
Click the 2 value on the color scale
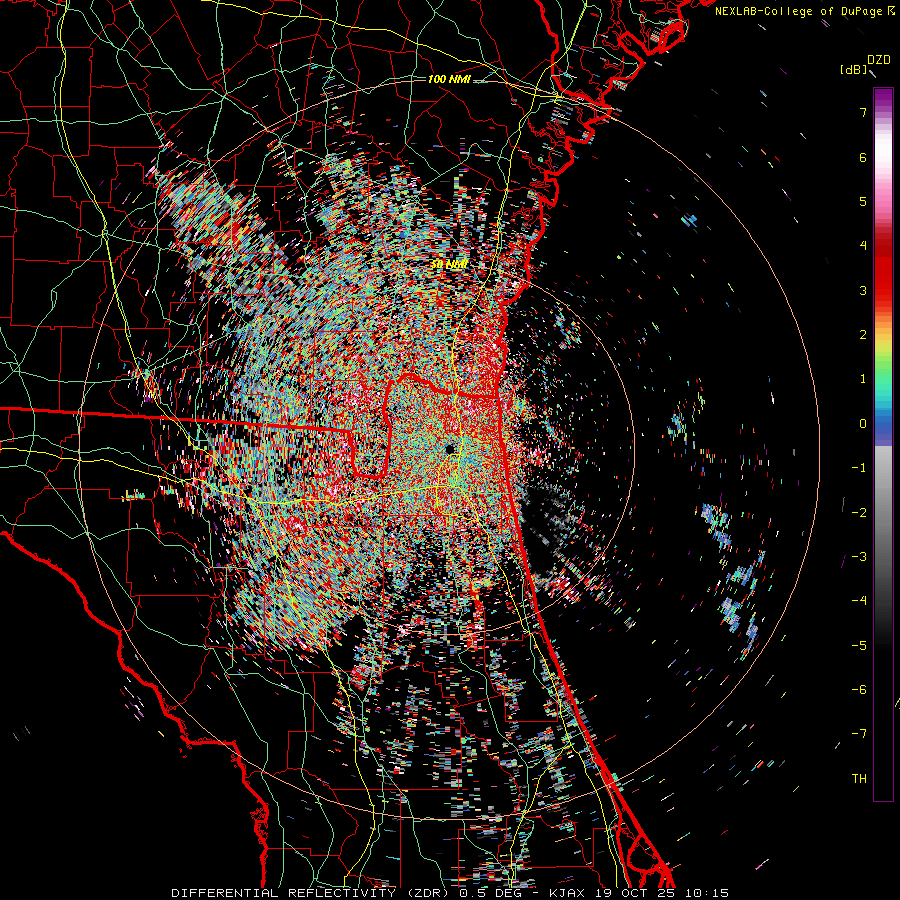863,335
